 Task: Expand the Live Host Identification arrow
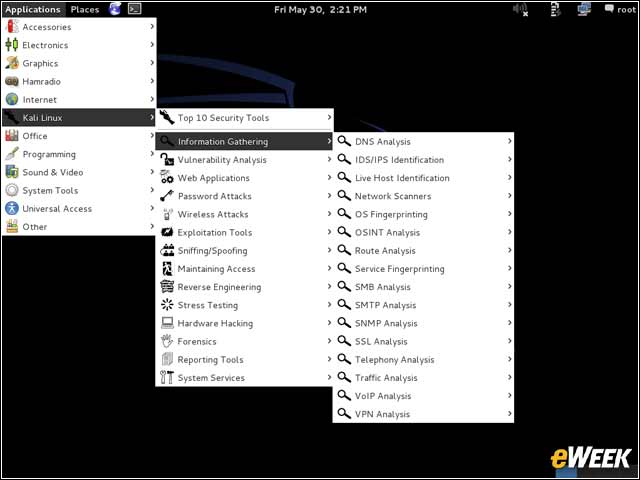tap(510, 177)
